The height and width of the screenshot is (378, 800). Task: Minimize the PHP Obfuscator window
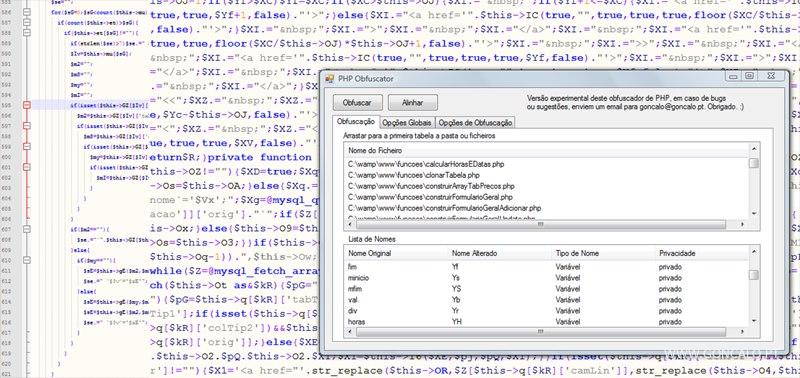[x=734, y=76]
